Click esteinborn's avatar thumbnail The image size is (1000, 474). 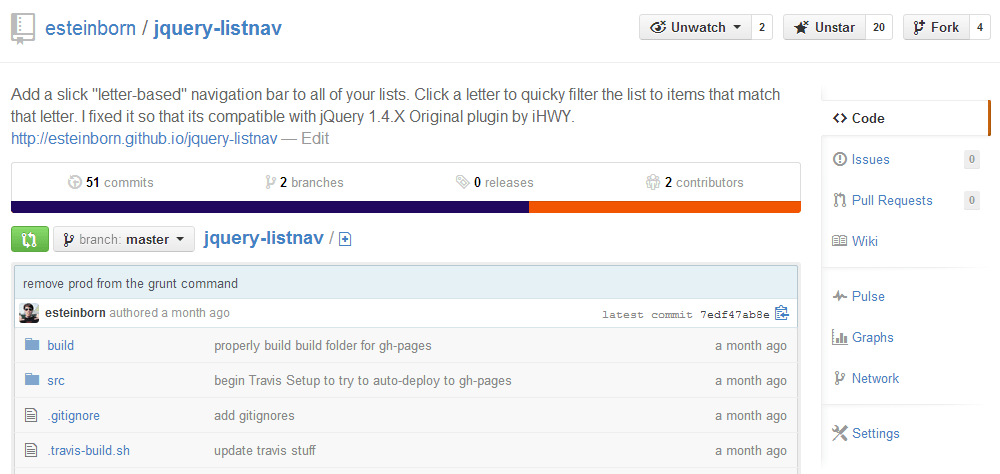(30, 313)
